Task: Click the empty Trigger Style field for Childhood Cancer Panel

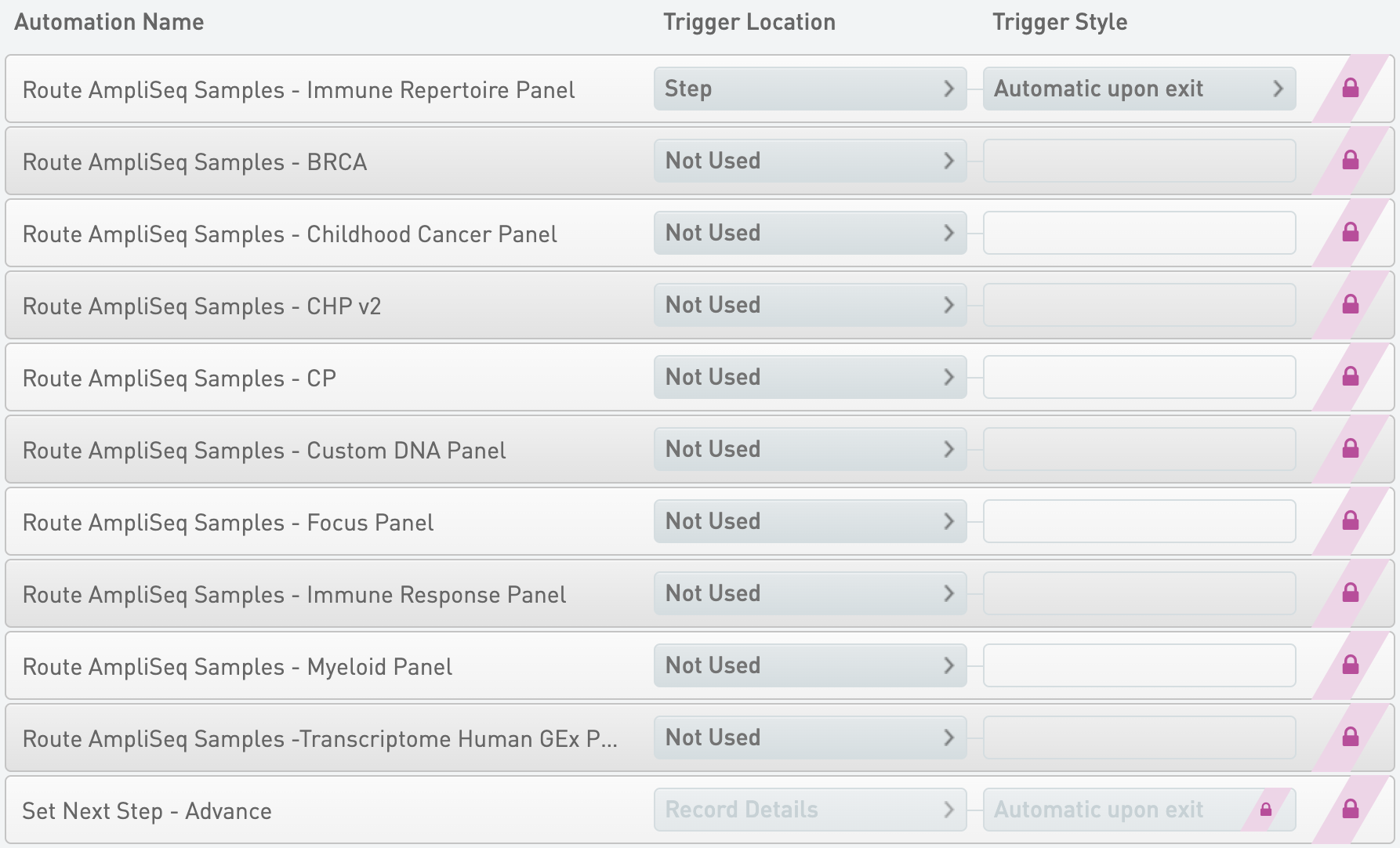Action: click(1138, 233)
